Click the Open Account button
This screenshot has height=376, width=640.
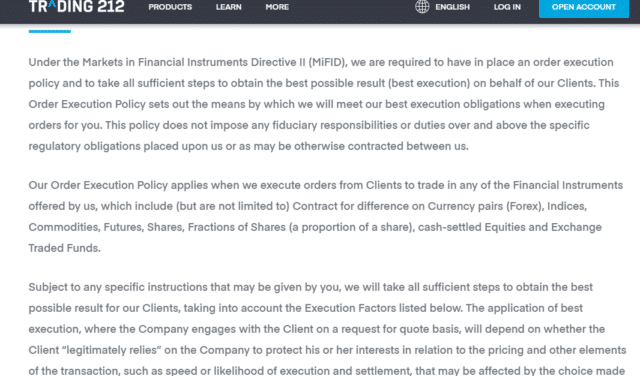(584, 7)
